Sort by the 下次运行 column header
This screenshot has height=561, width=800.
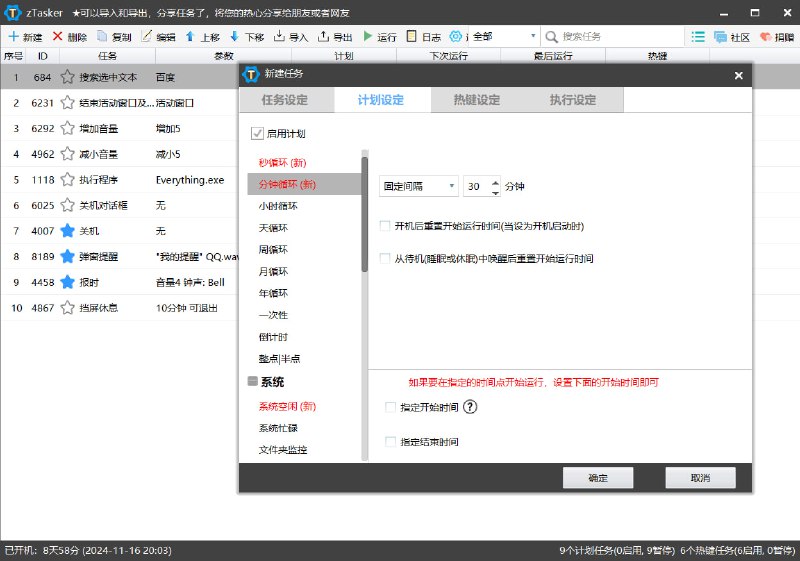click(x=448, y=56)
